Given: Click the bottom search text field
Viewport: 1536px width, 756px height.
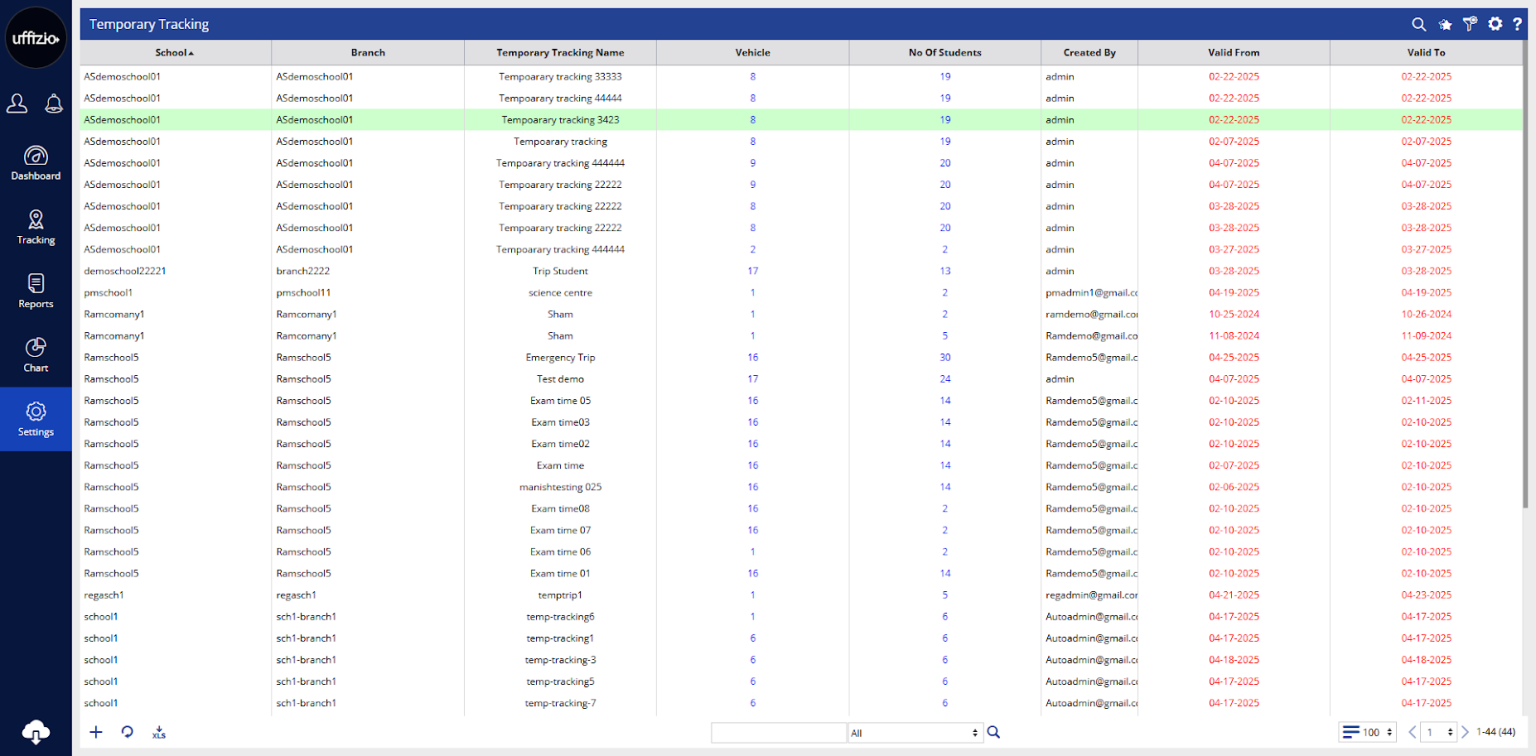Looking at the screenshot, I should (x=778, y=733).
